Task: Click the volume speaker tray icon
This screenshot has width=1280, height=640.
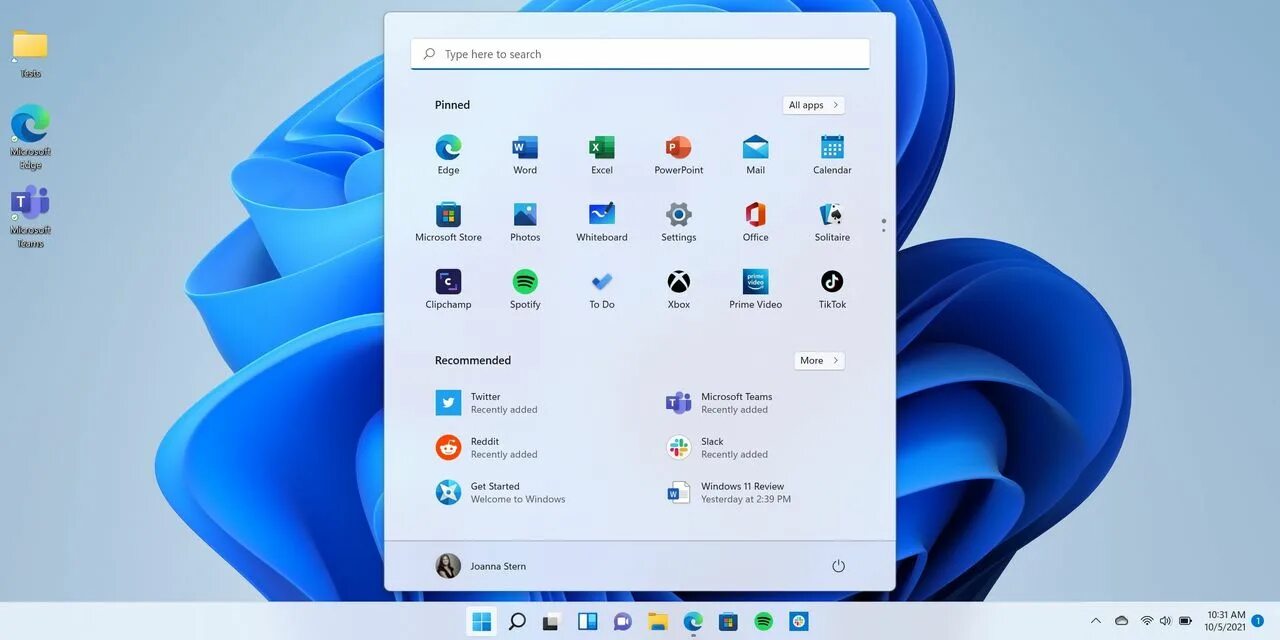Action: pos(1165,621)
